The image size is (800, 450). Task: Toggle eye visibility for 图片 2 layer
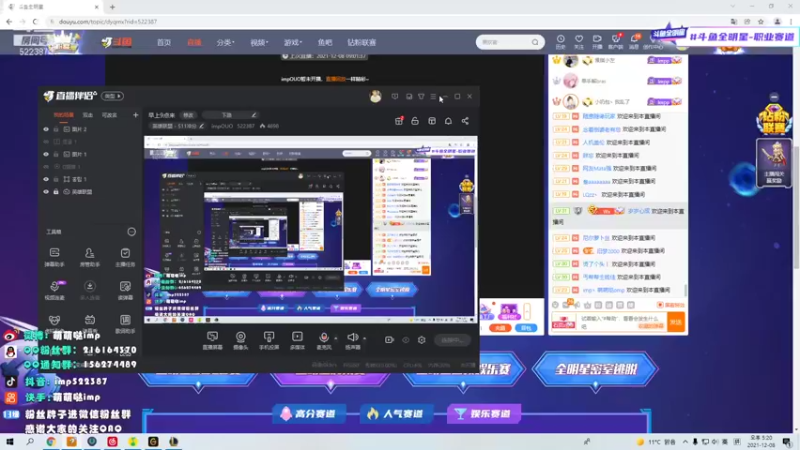tap(46, 130)
